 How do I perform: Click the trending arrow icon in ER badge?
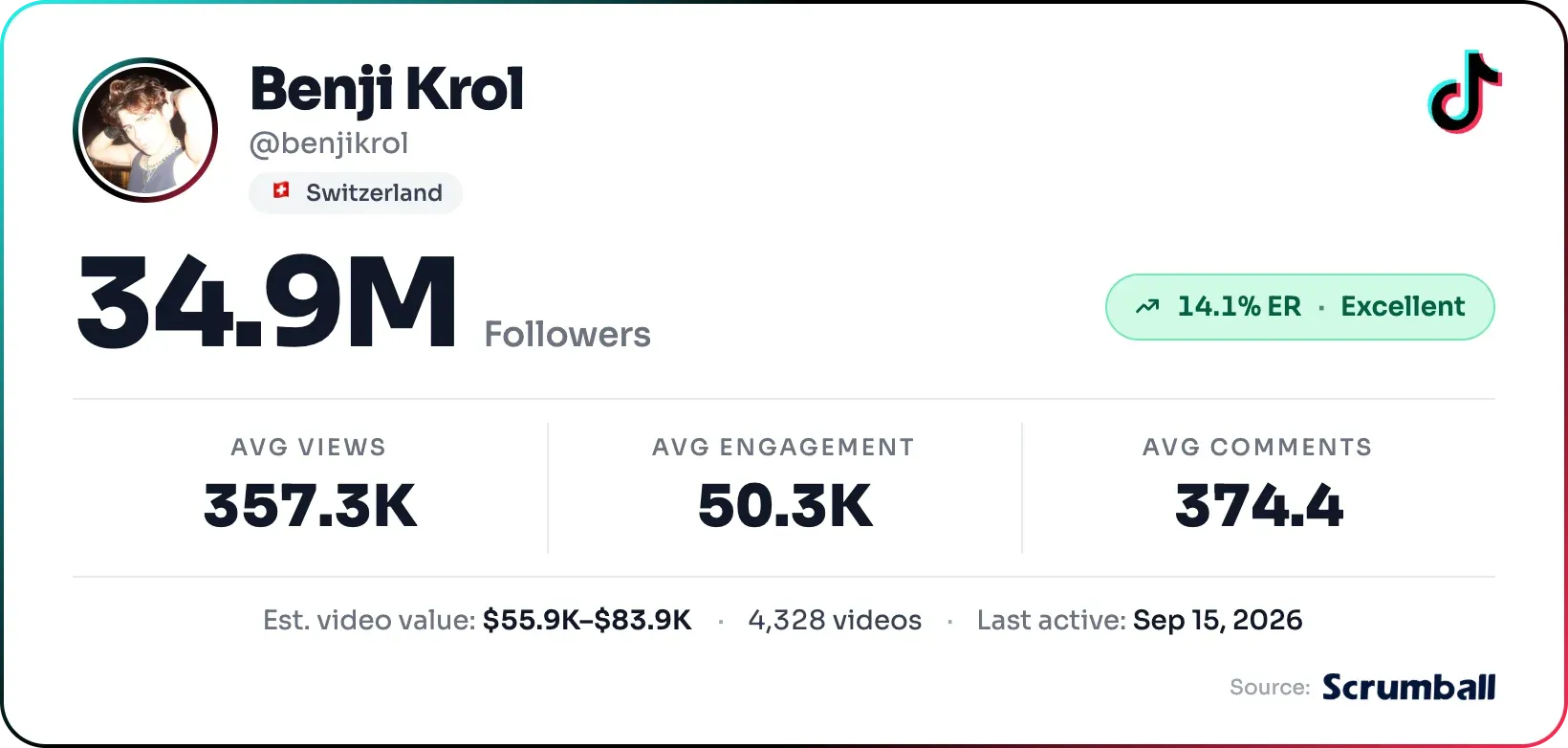pyautogui.click(x=1147, y=307)
